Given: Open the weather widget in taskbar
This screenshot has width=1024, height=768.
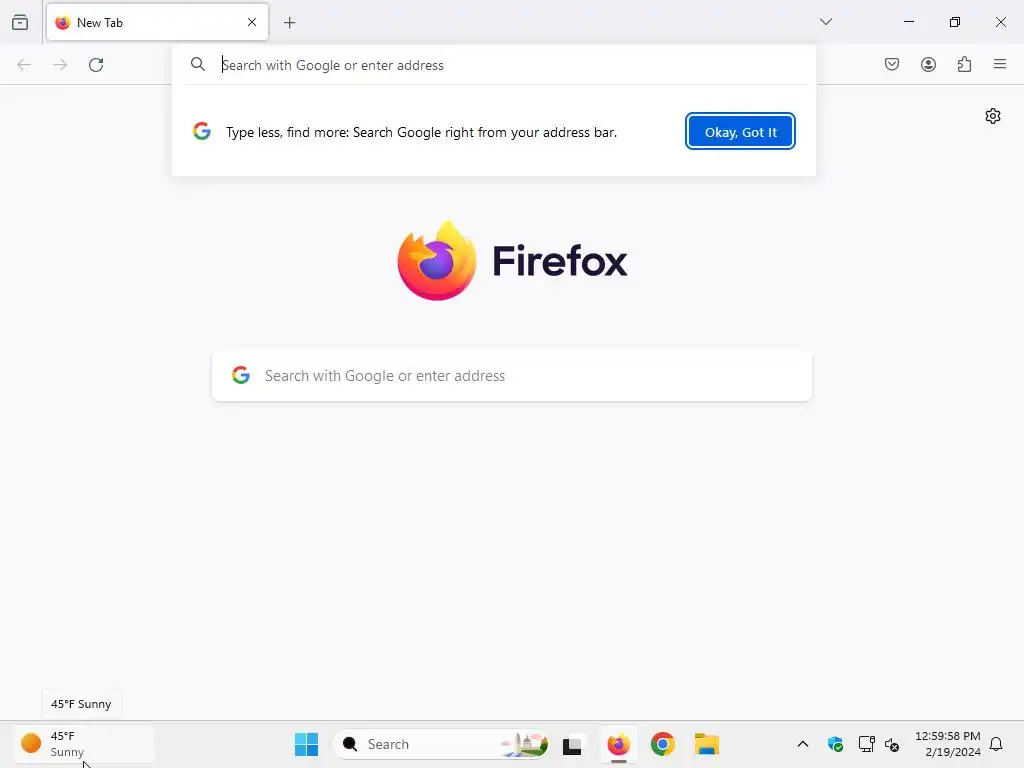Looking at the screenshot, I should point(84,744).
